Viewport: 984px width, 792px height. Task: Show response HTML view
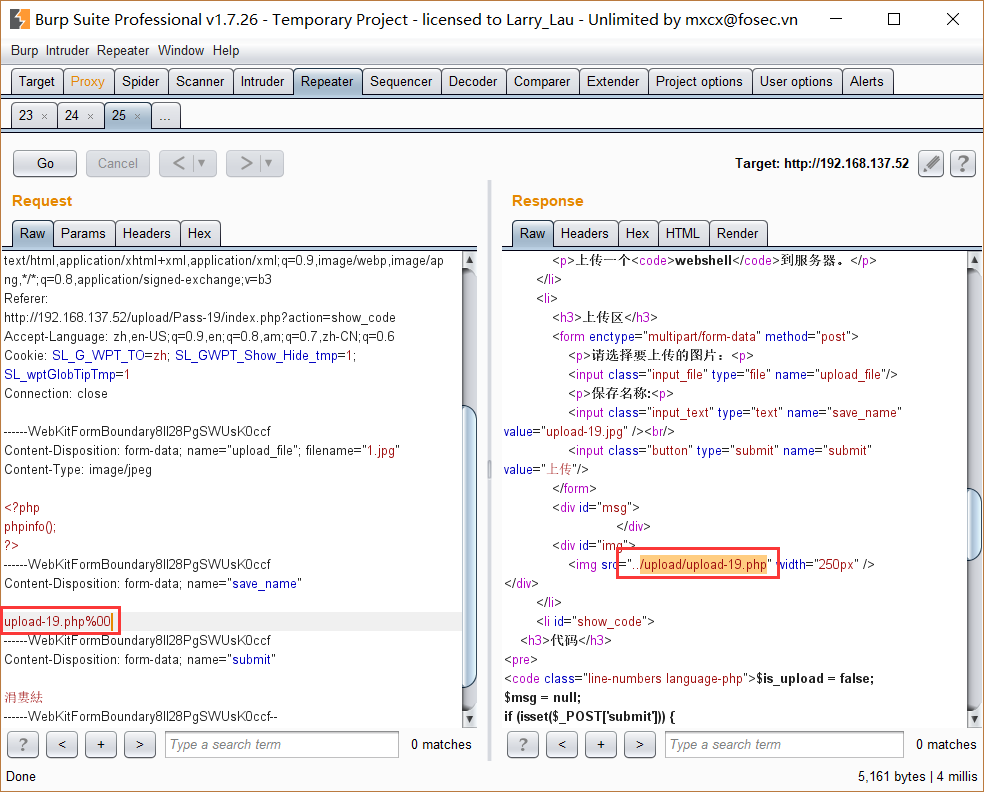pos(682,233)
